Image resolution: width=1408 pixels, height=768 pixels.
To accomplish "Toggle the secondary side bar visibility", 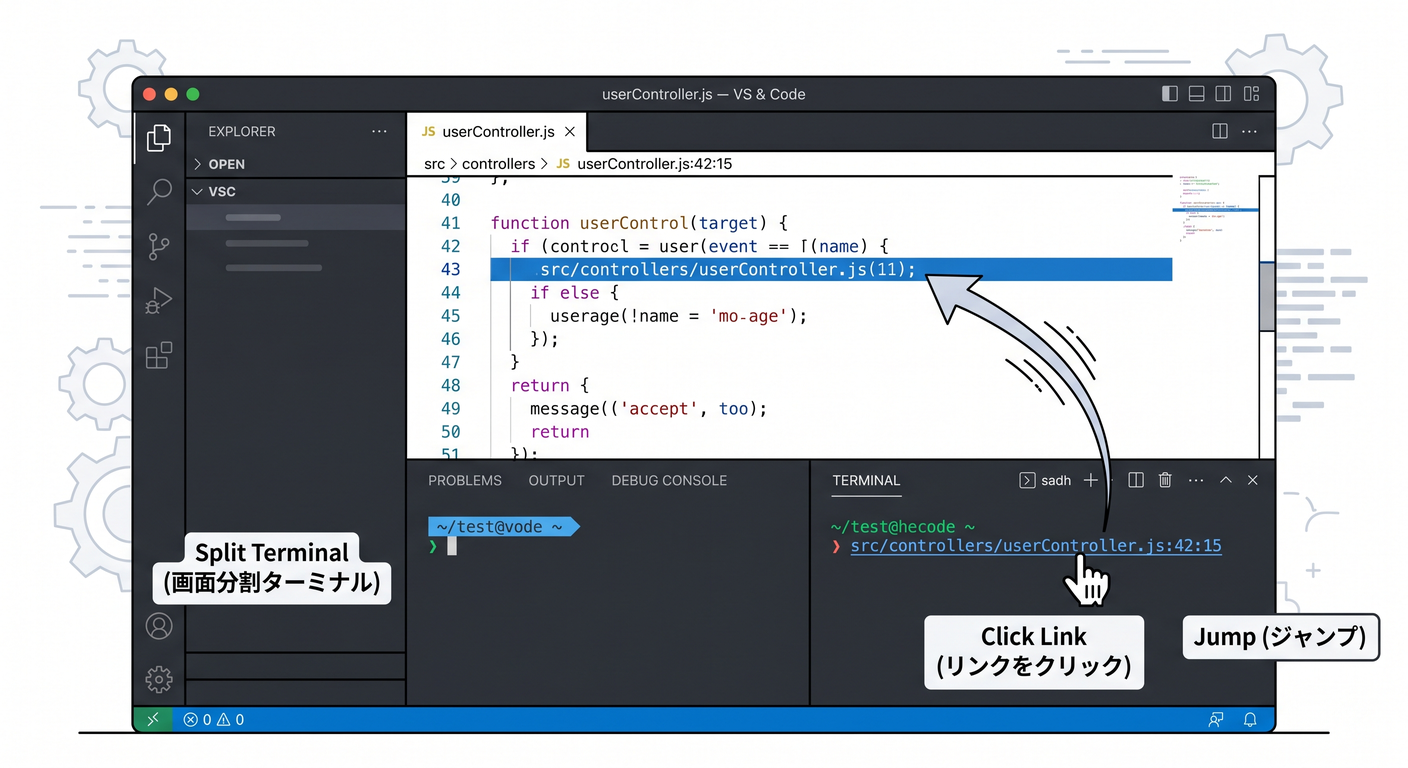I will [x=1223, y=94].
